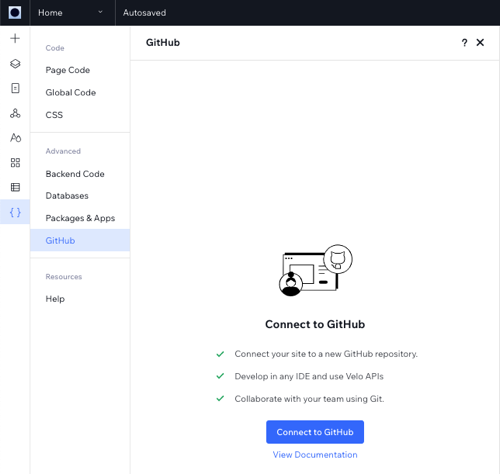Click the Autosaved status text
Viewport: 500px width, 474px height.
coord(144,13)
